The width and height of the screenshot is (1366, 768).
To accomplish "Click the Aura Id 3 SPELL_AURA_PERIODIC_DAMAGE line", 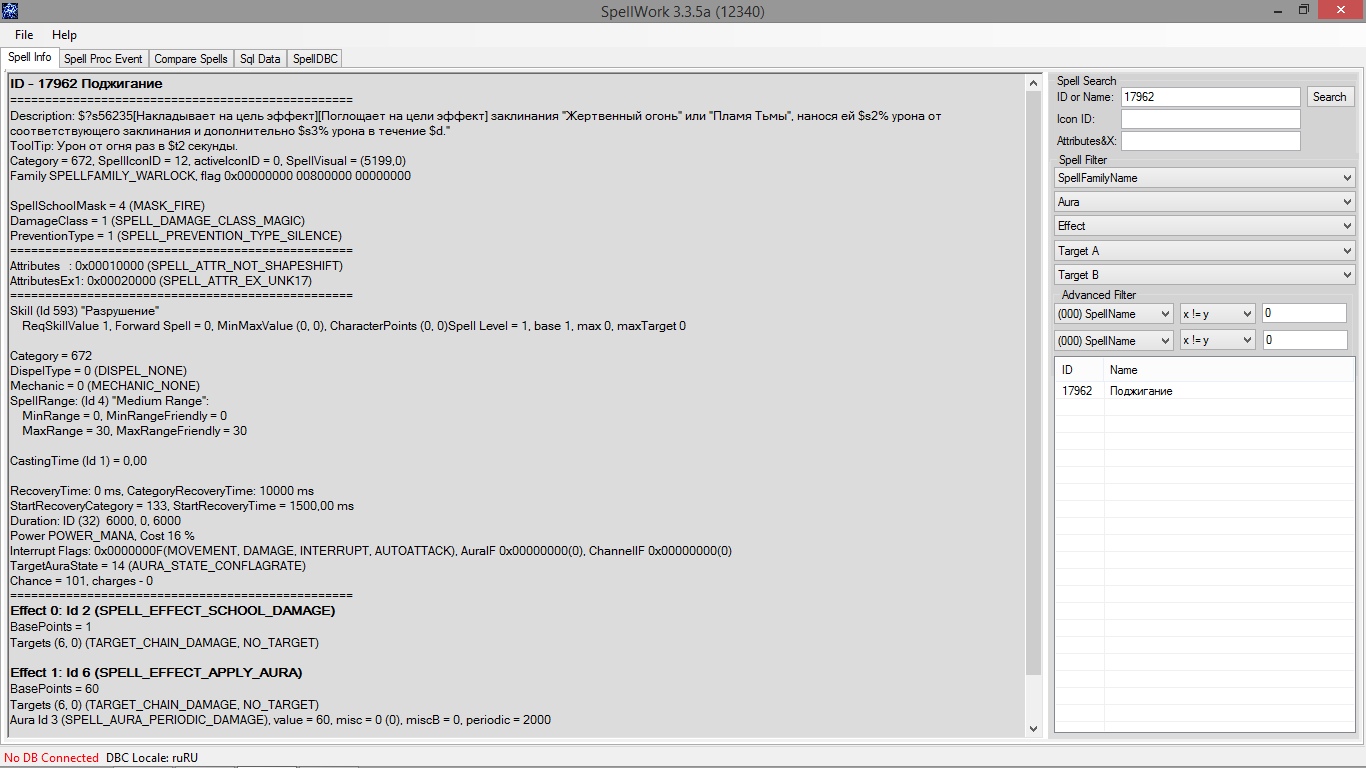I will coord(280,720).
